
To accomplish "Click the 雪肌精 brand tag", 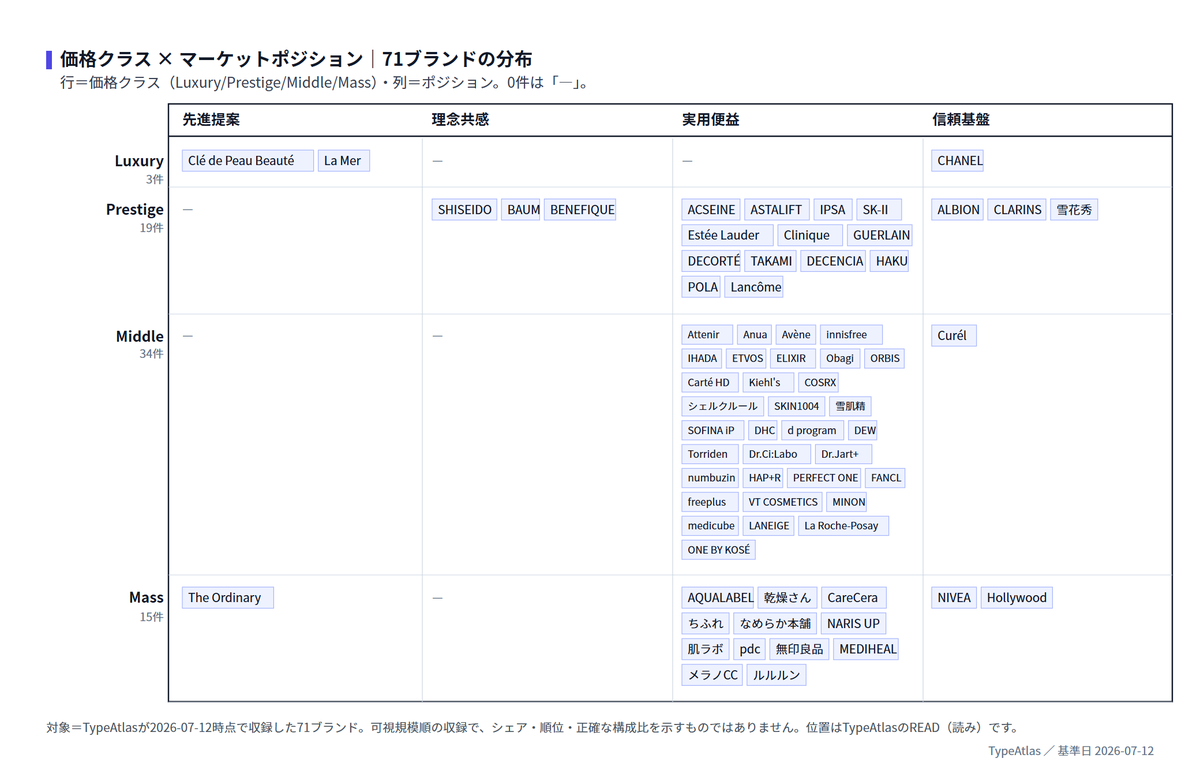I will [851, 406].
